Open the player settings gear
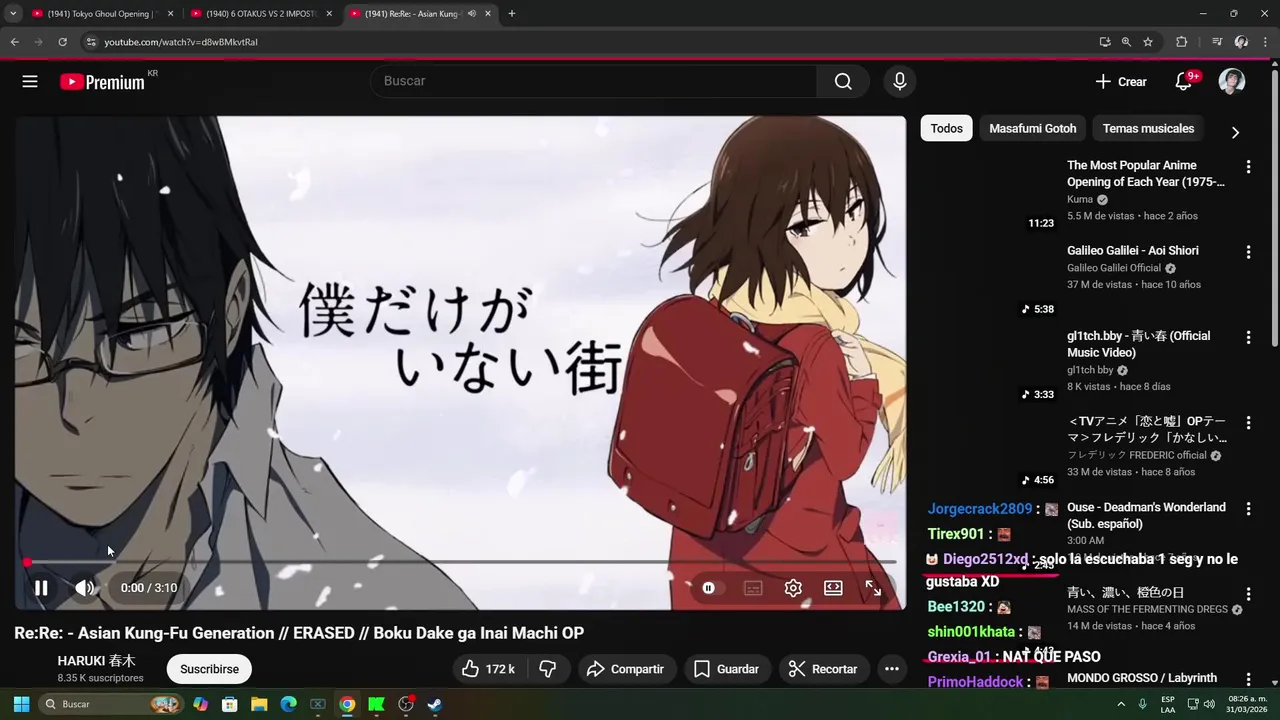 coord(793,588)
